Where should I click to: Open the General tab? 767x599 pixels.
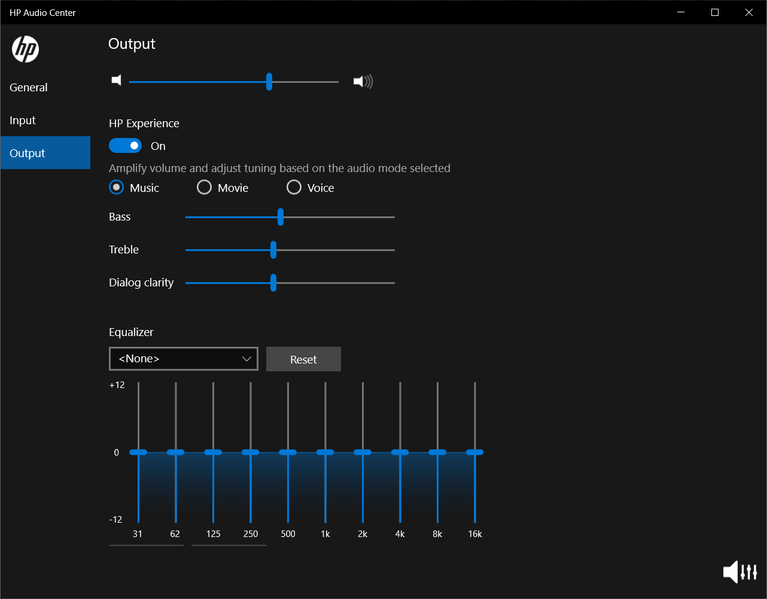[x=29, y=87]
